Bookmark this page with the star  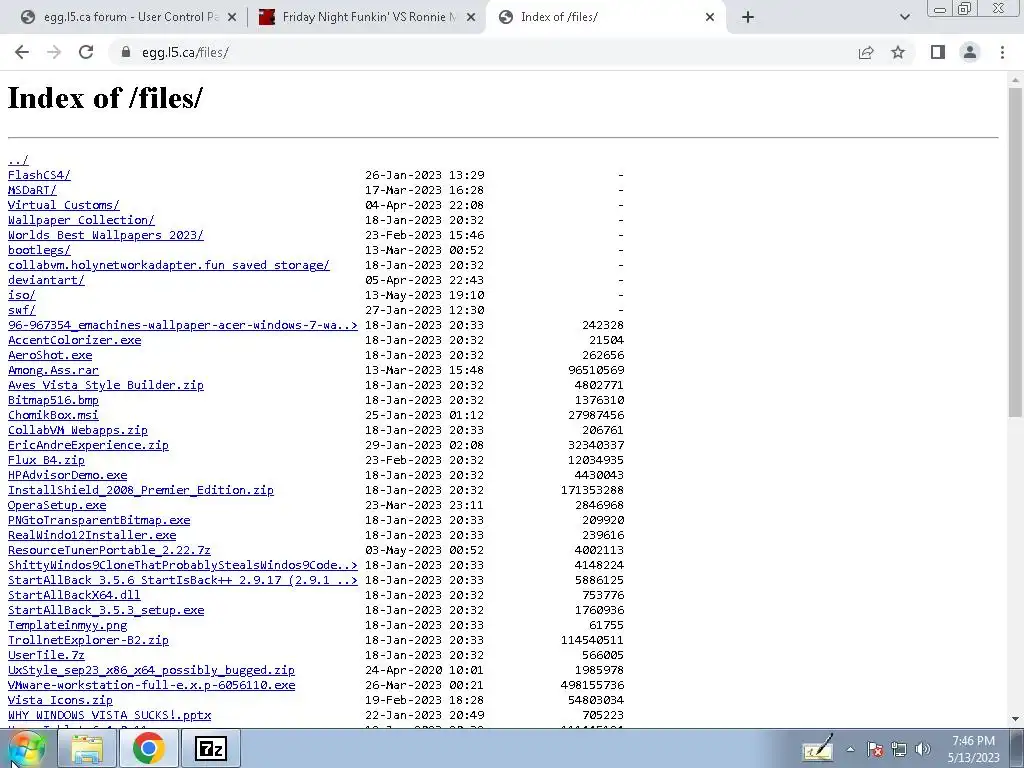(898, 52)
